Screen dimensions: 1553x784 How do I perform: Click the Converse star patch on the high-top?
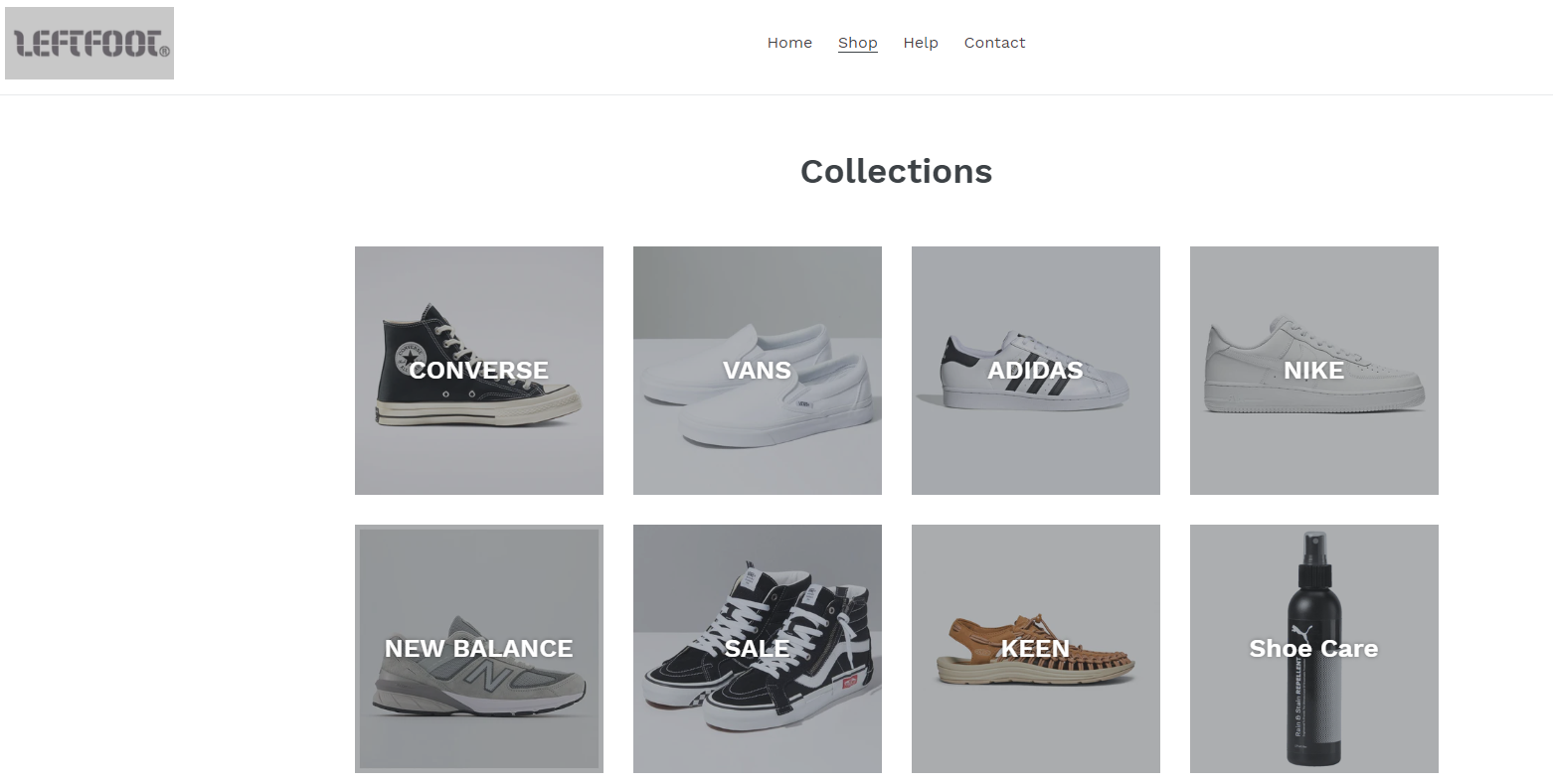[x=409, y=355]
